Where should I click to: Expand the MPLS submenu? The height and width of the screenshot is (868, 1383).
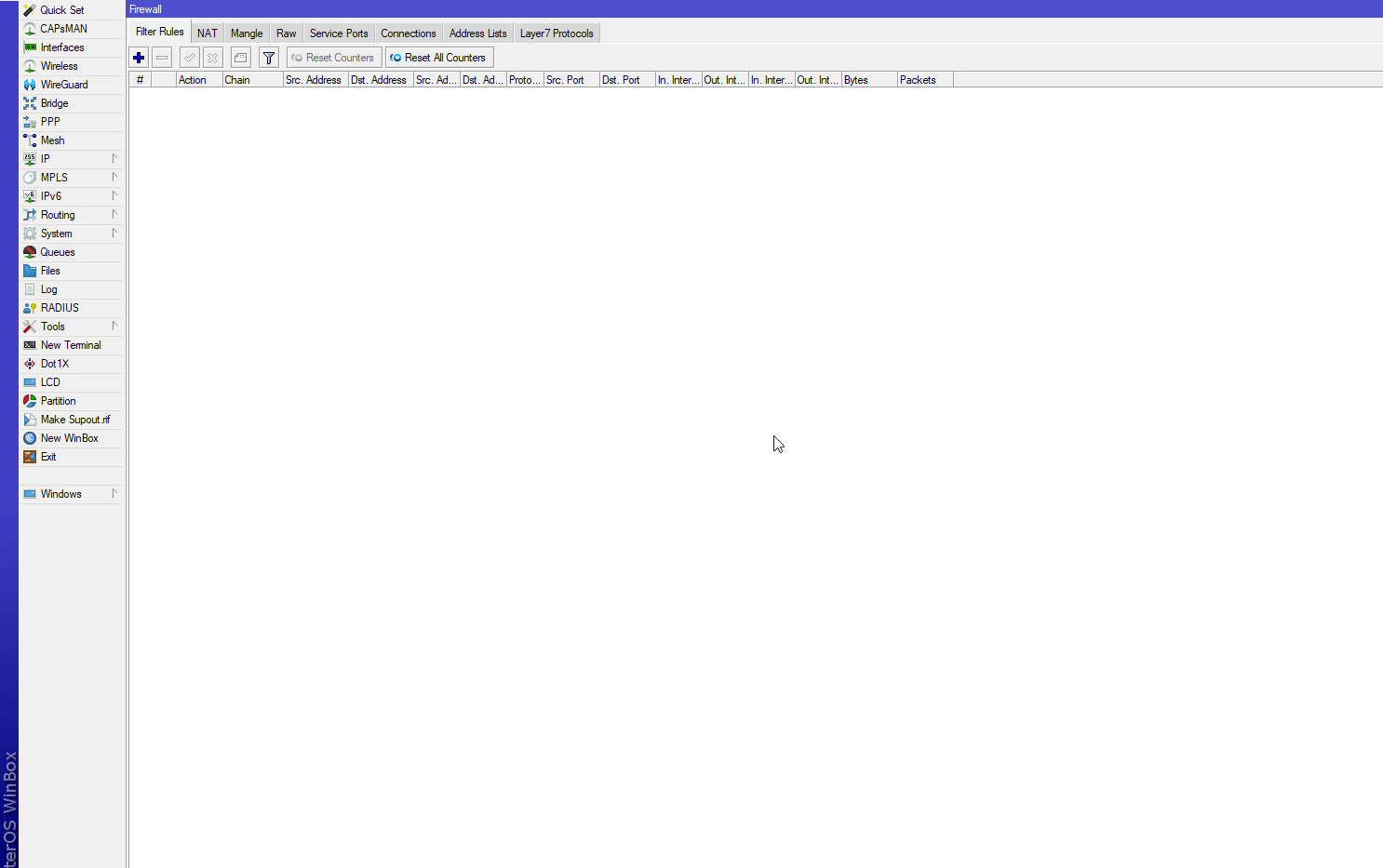(73, 178)
